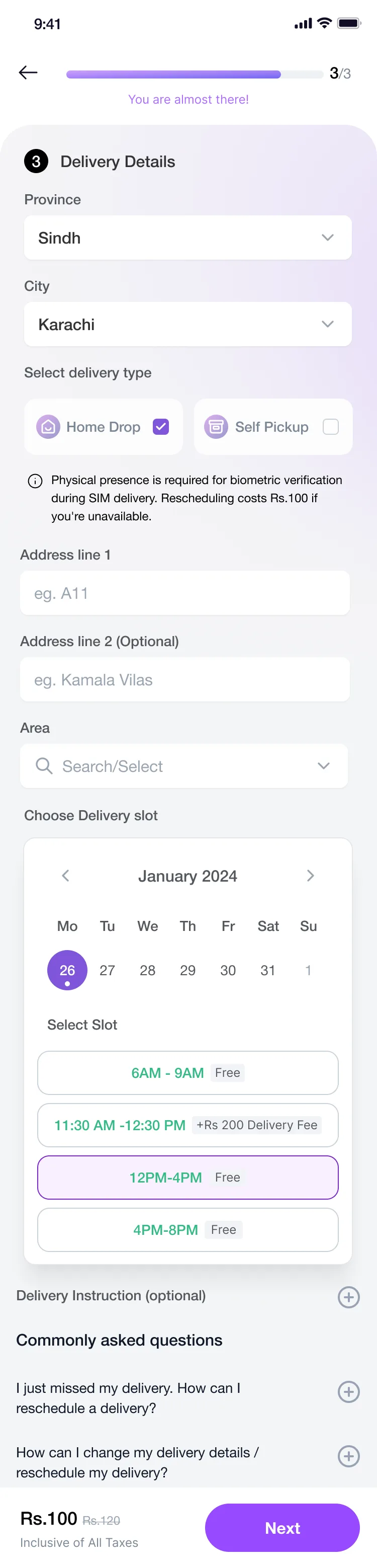Image resolution: width=377 pixels, height=1568 pixels.
Task: Choose the 11:30 AM -12:30 PM paid slot
Action: (188, 1125)
